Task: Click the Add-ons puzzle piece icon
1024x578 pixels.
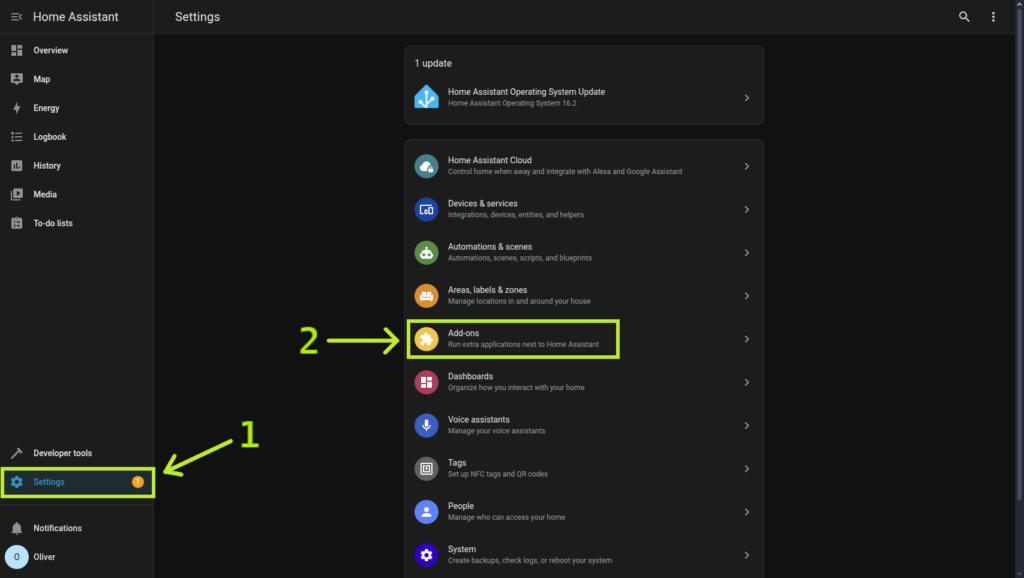Action: (426, 339)
